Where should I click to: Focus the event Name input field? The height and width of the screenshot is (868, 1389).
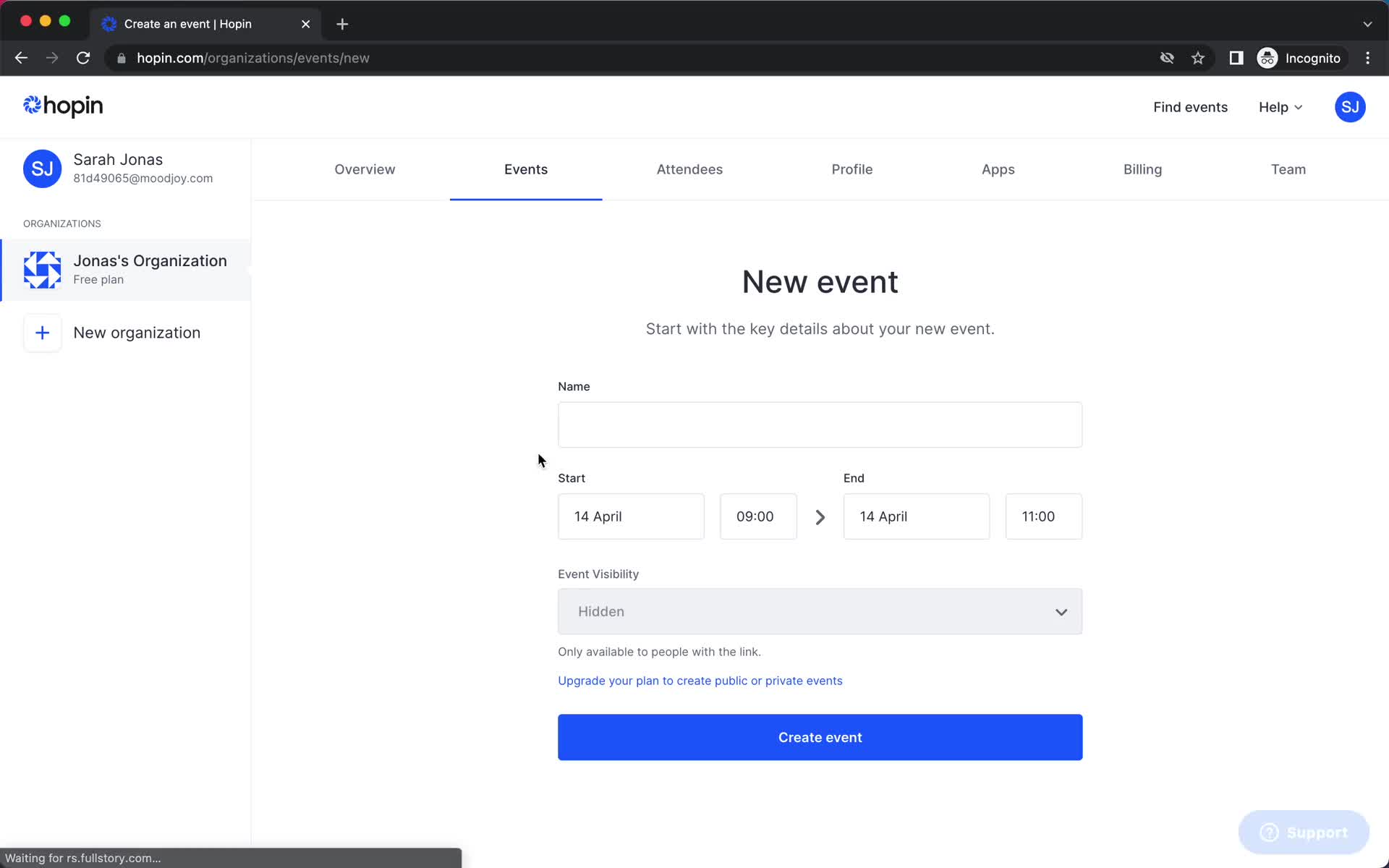[x=820, y=425]
